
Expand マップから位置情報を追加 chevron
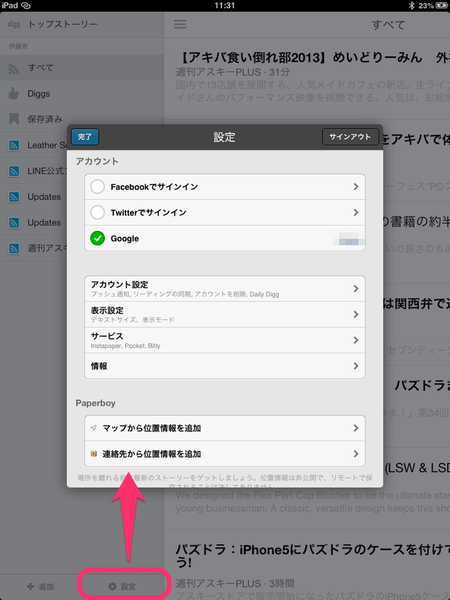point(356,428)
